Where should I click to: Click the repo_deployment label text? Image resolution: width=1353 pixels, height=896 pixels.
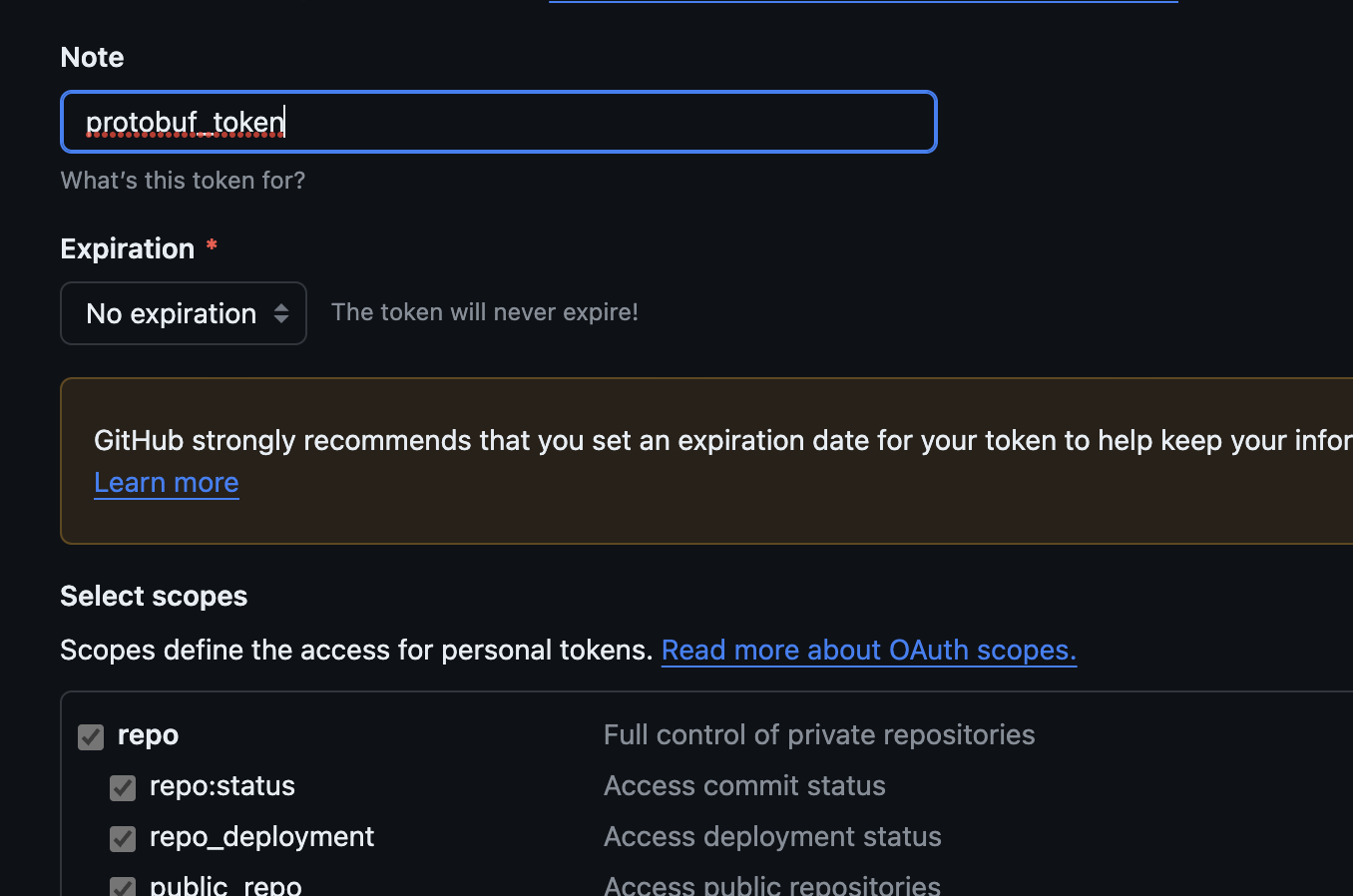click(x=262, y=837)
